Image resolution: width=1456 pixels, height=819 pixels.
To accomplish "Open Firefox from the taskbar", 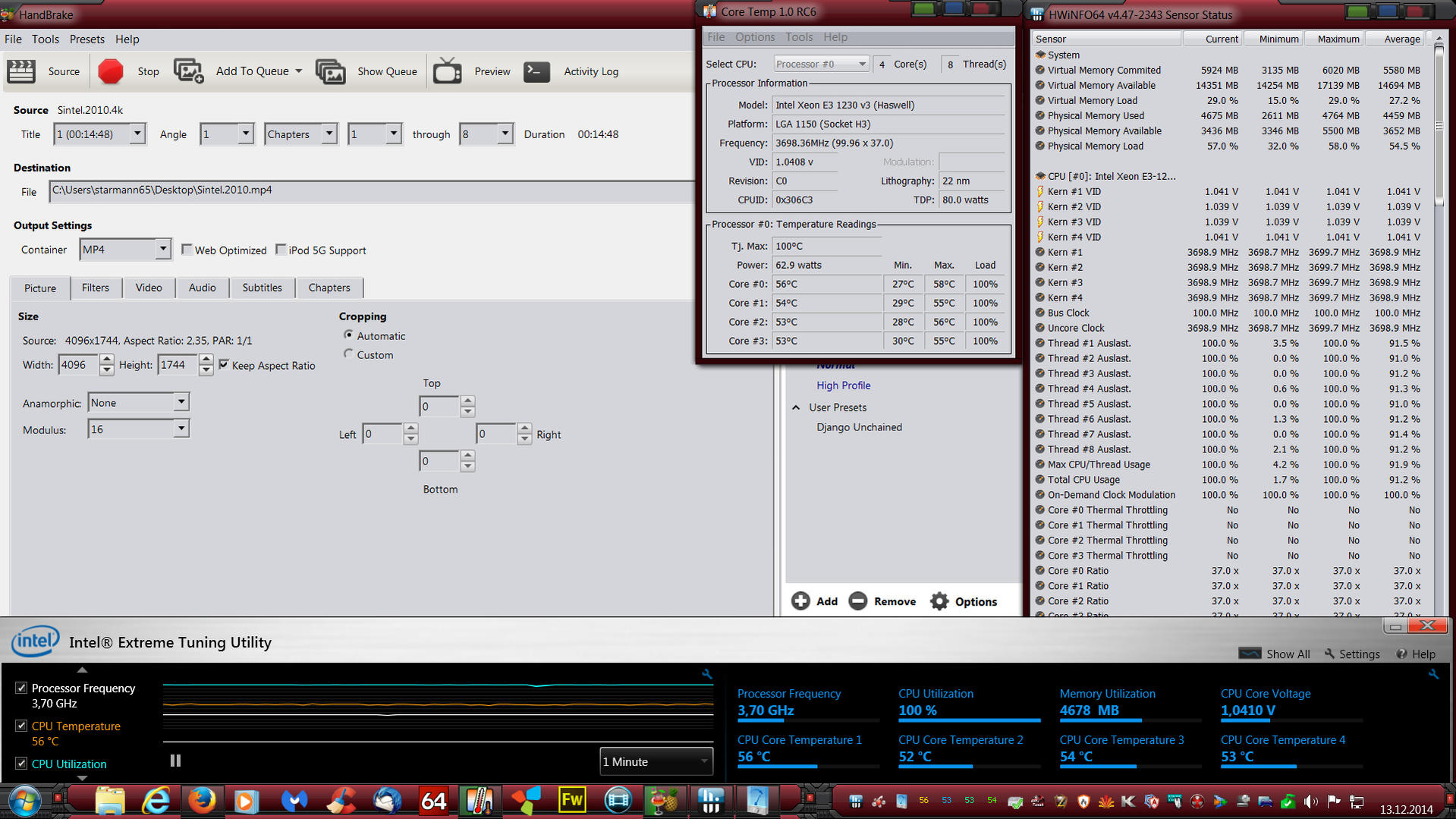I will [x=202, y=801].
